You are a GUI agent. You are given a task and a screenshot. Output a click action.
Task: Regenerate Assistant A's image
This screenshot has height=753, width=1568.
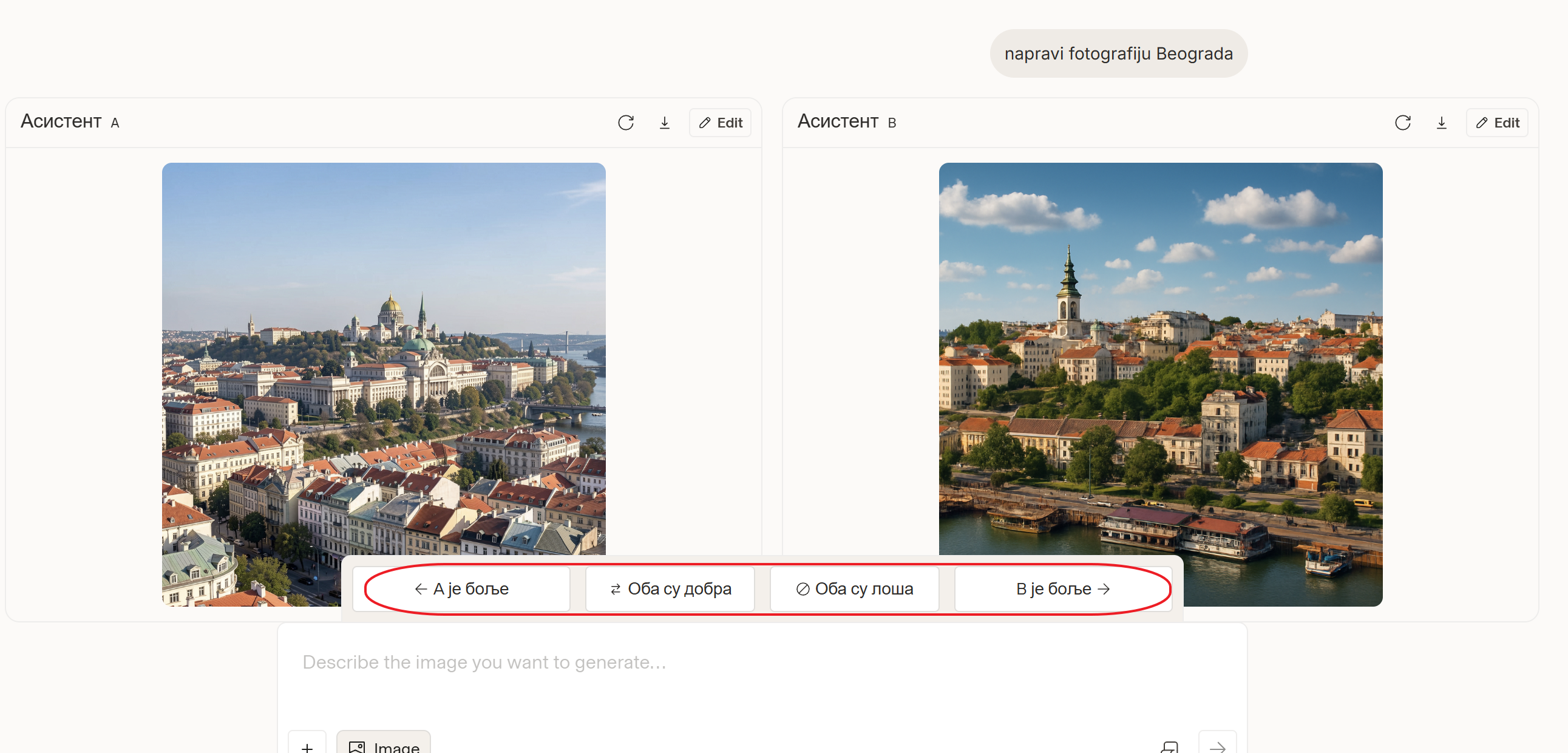625,123
